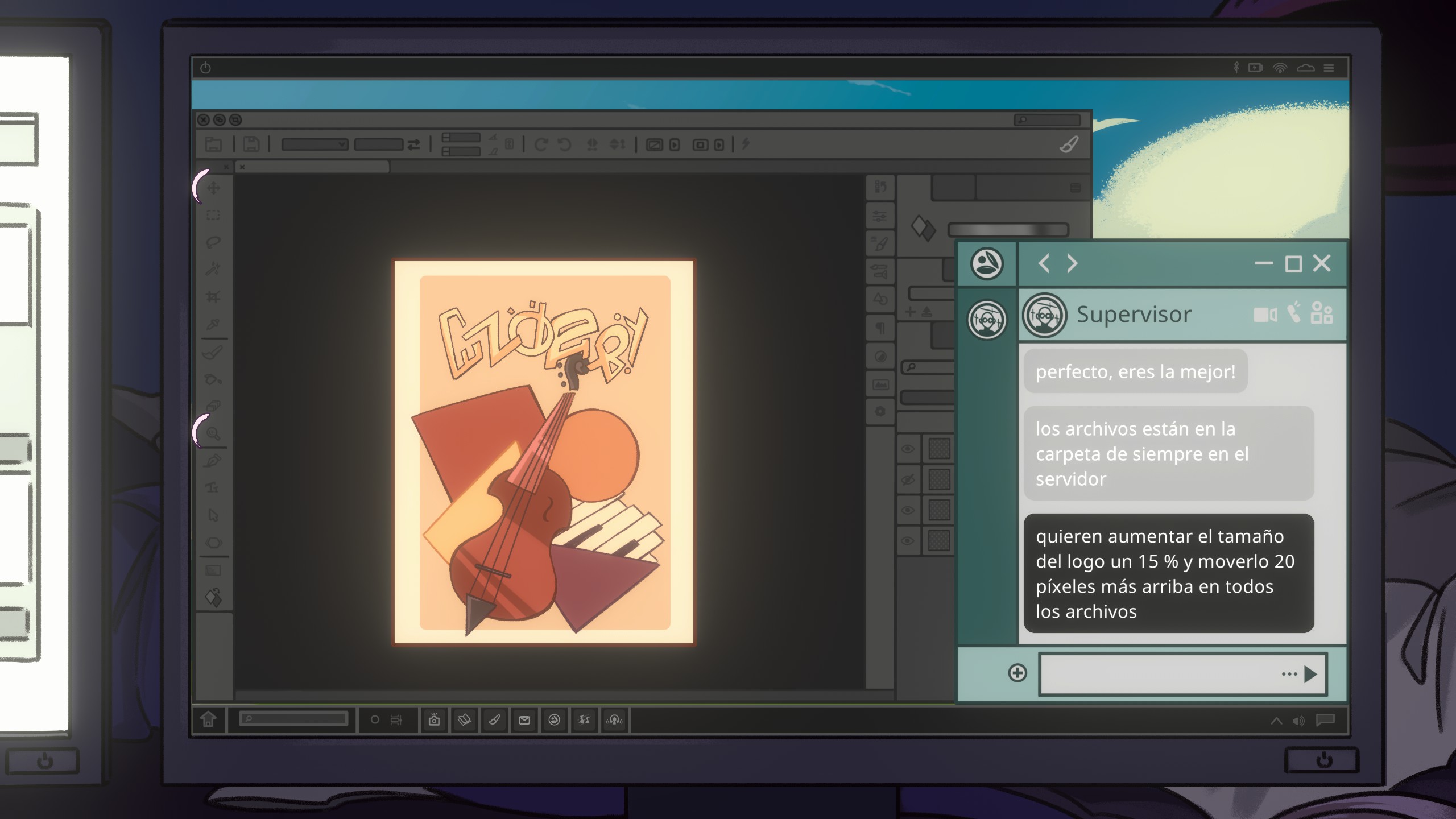This screenshot has width=1456, height=819.
Task: Open the mail app in taskbar
Action: click(x=524, y=720)
